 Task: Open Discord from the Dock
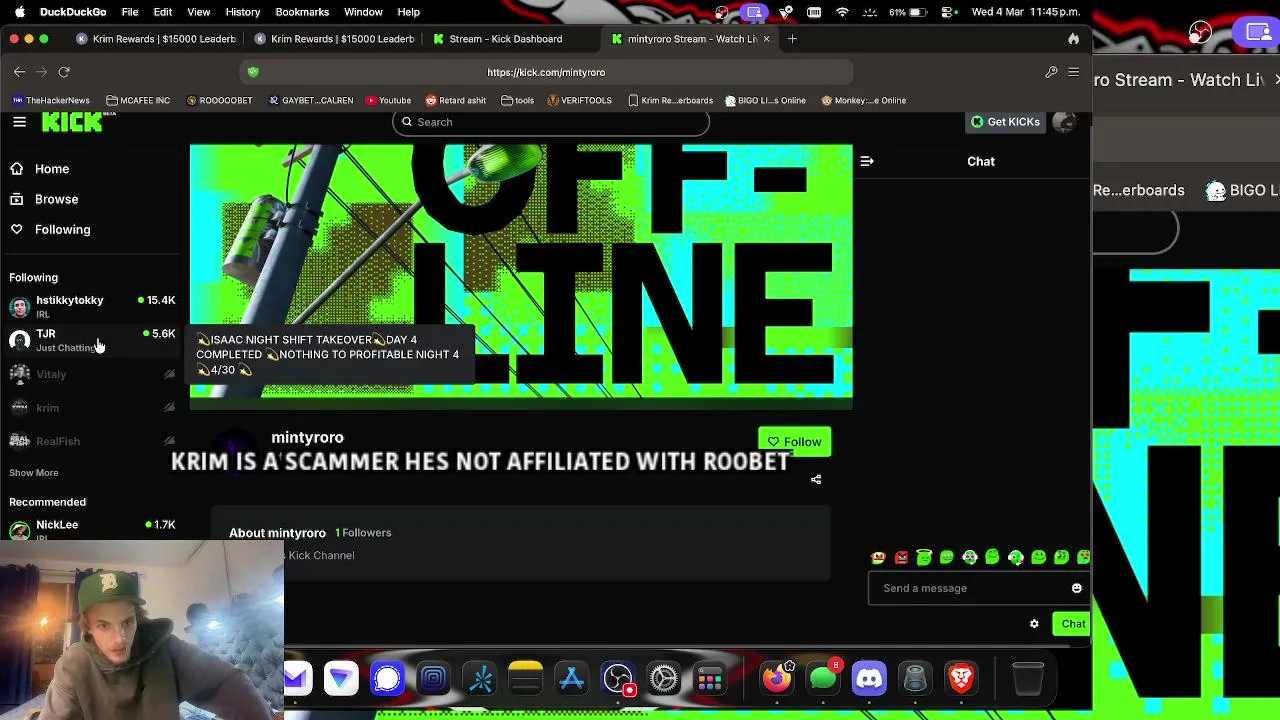869,679
